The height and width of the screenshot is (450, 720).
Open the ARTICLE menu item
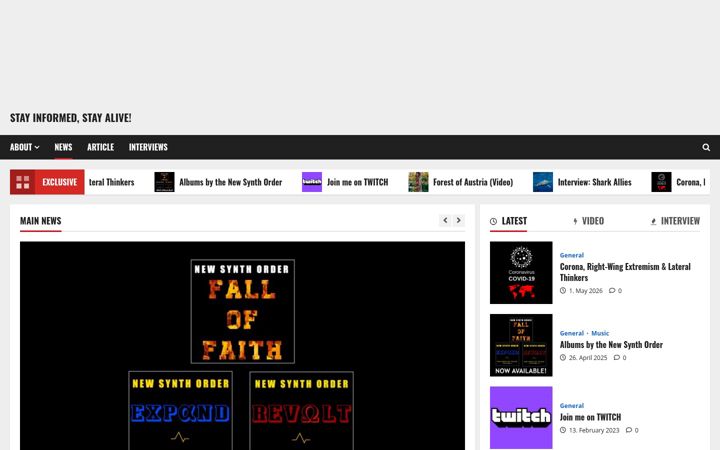101,147
